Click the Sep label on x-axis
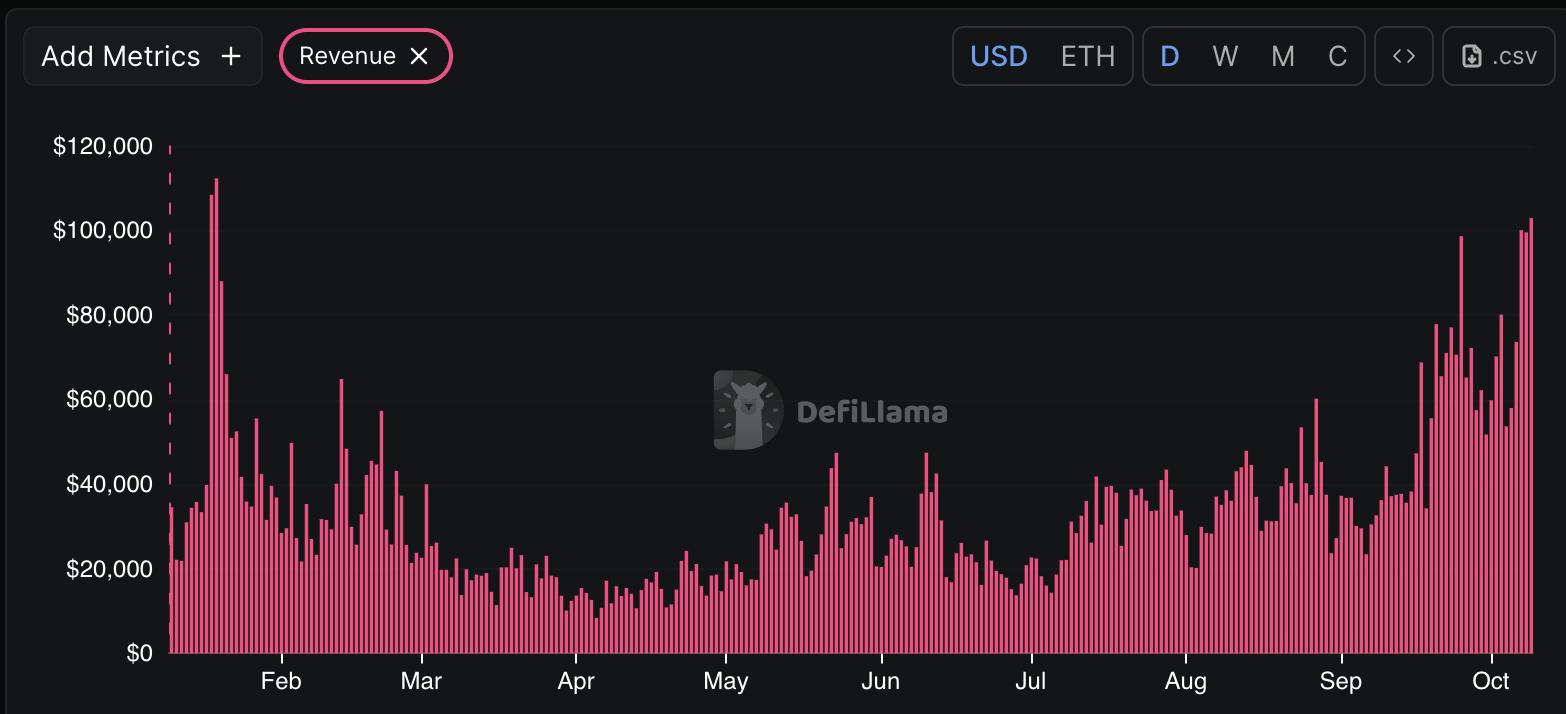This screenshot has width=1566, height=714. 1340,682
